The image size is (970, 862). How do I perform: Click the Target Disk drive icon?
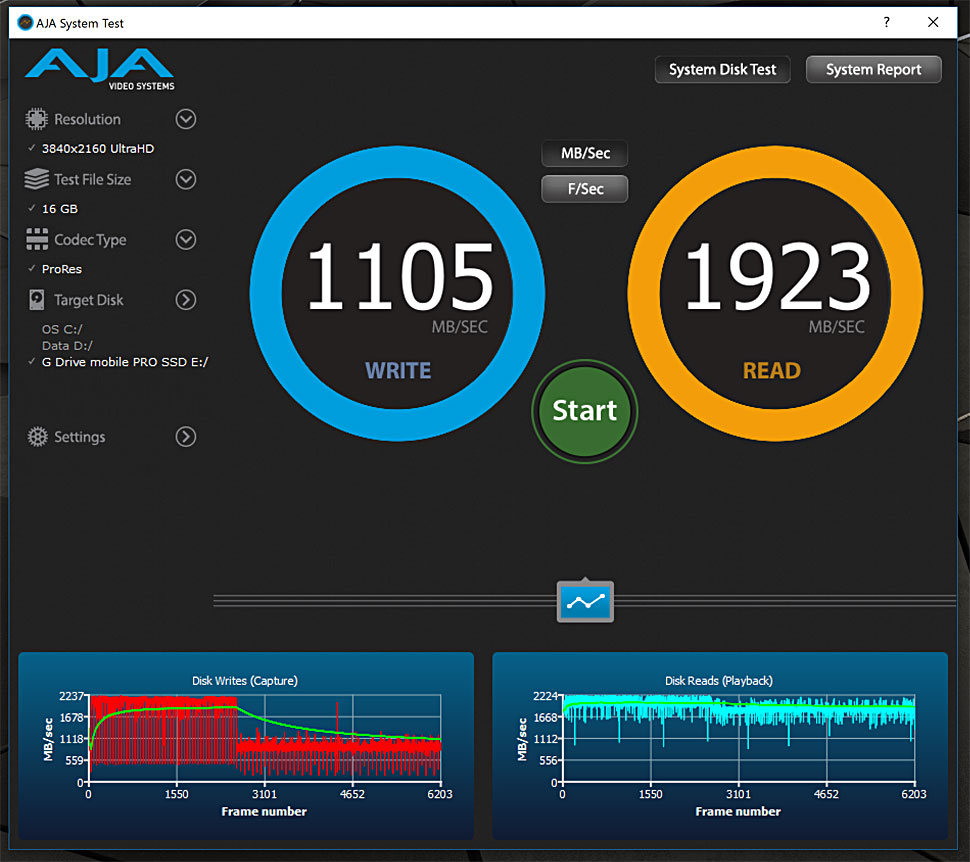tap(36, 300)
